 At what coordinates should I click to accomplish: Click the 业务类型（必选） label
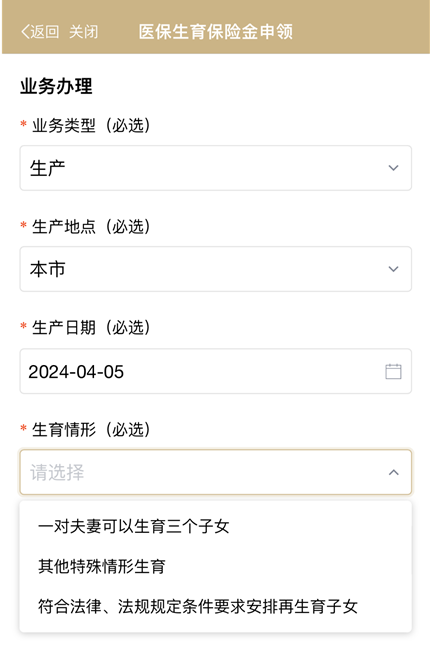pyautogui.click(x=91, y=126)
